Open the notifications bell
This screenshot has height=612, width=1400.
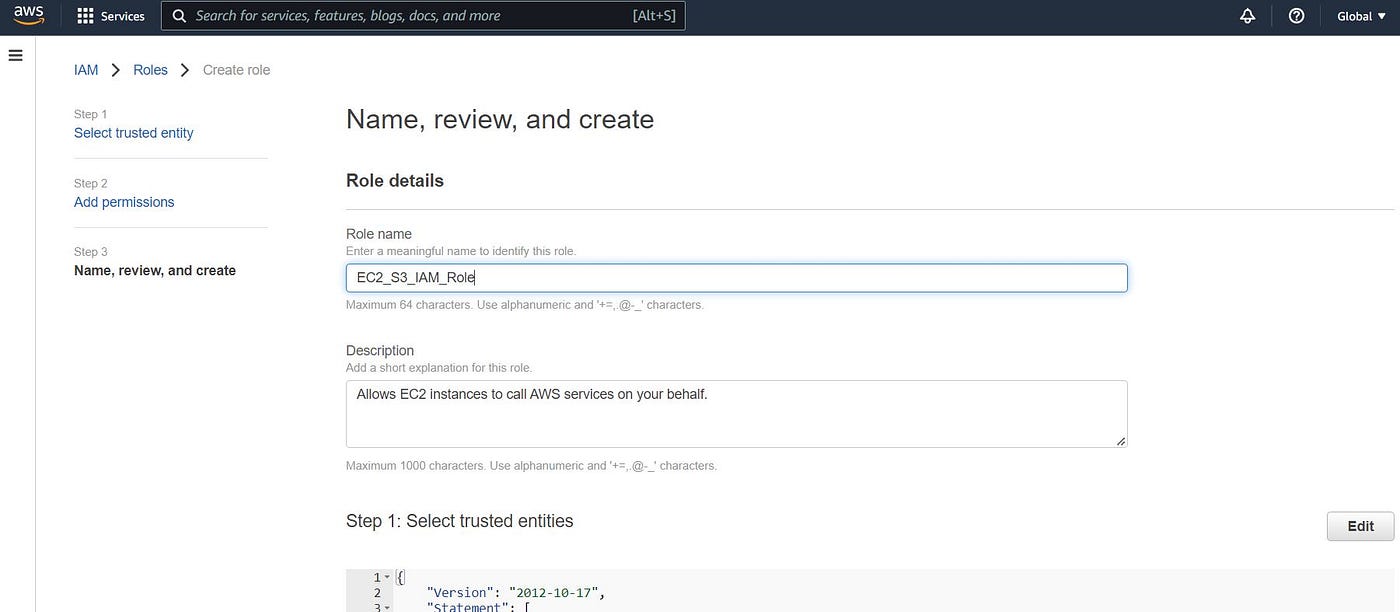click(x=1247, y=16)
